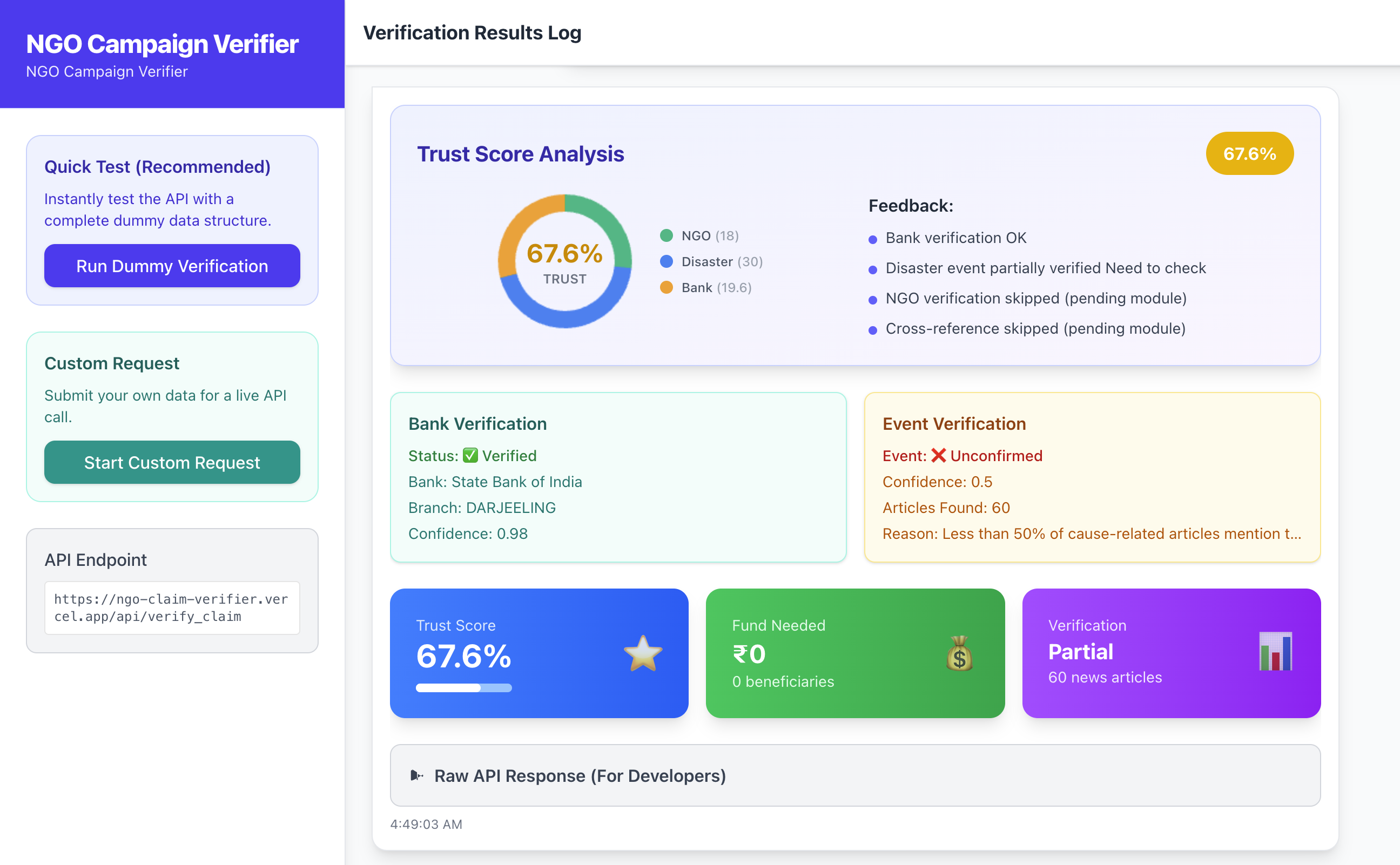Click the green checkmark beside Verified status
The image size is (1400, 865).
(x=471, y=455)
